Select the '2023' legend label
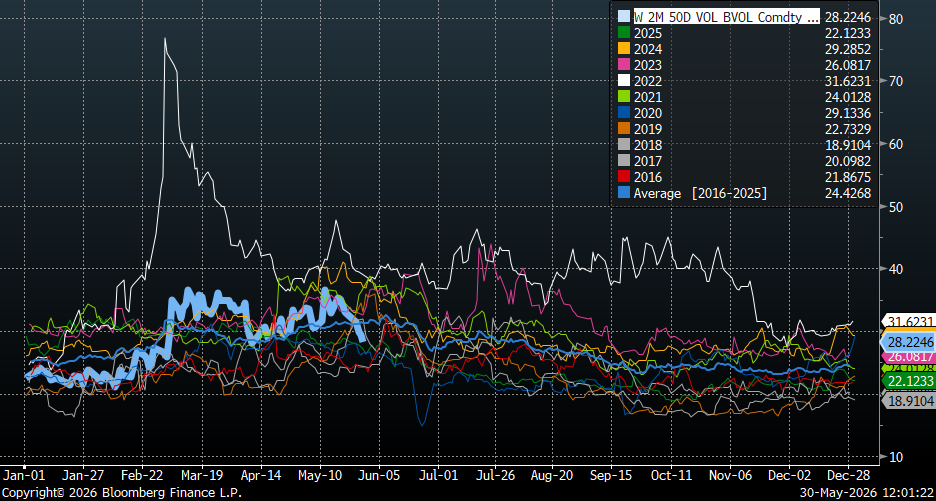 [x=646, y=65]
